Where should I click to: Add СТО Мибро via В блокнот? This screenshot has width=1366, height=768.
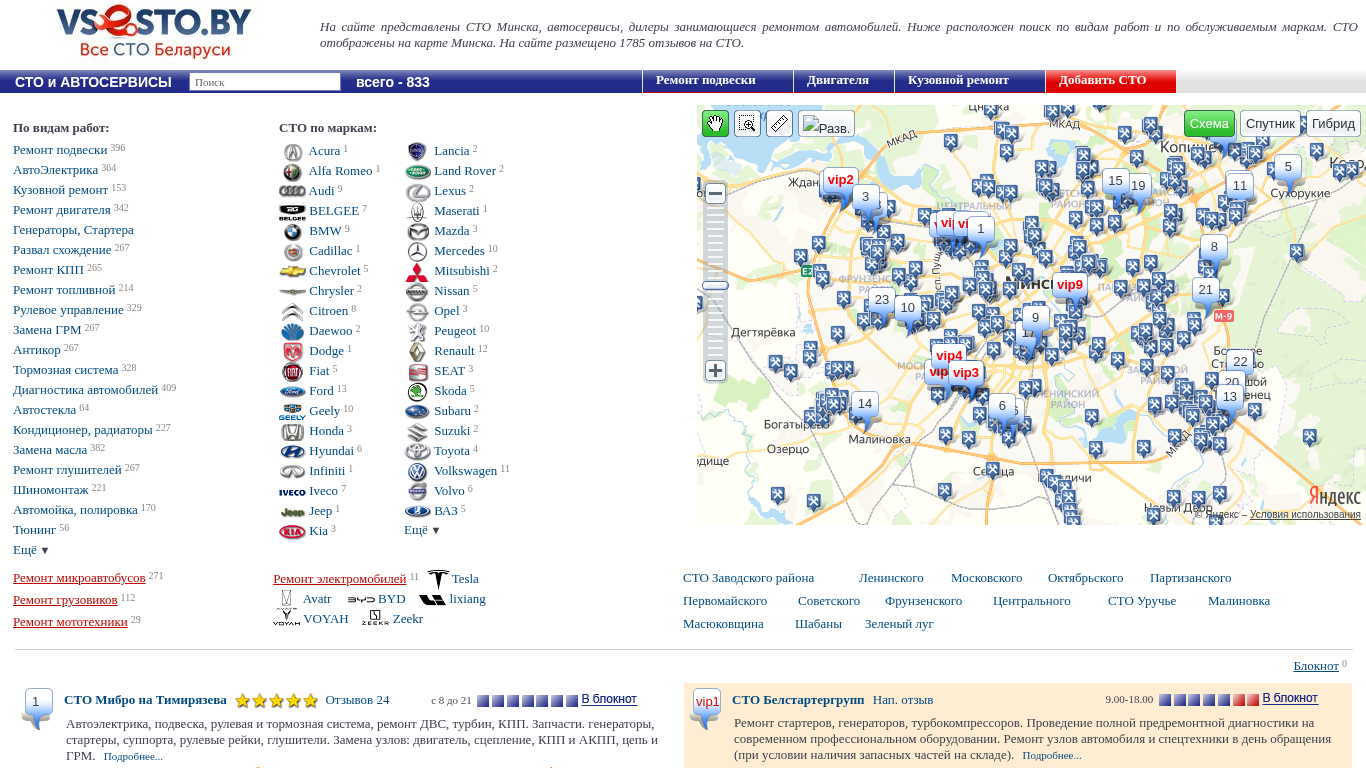pyautogui.click(x=609, y=699)
